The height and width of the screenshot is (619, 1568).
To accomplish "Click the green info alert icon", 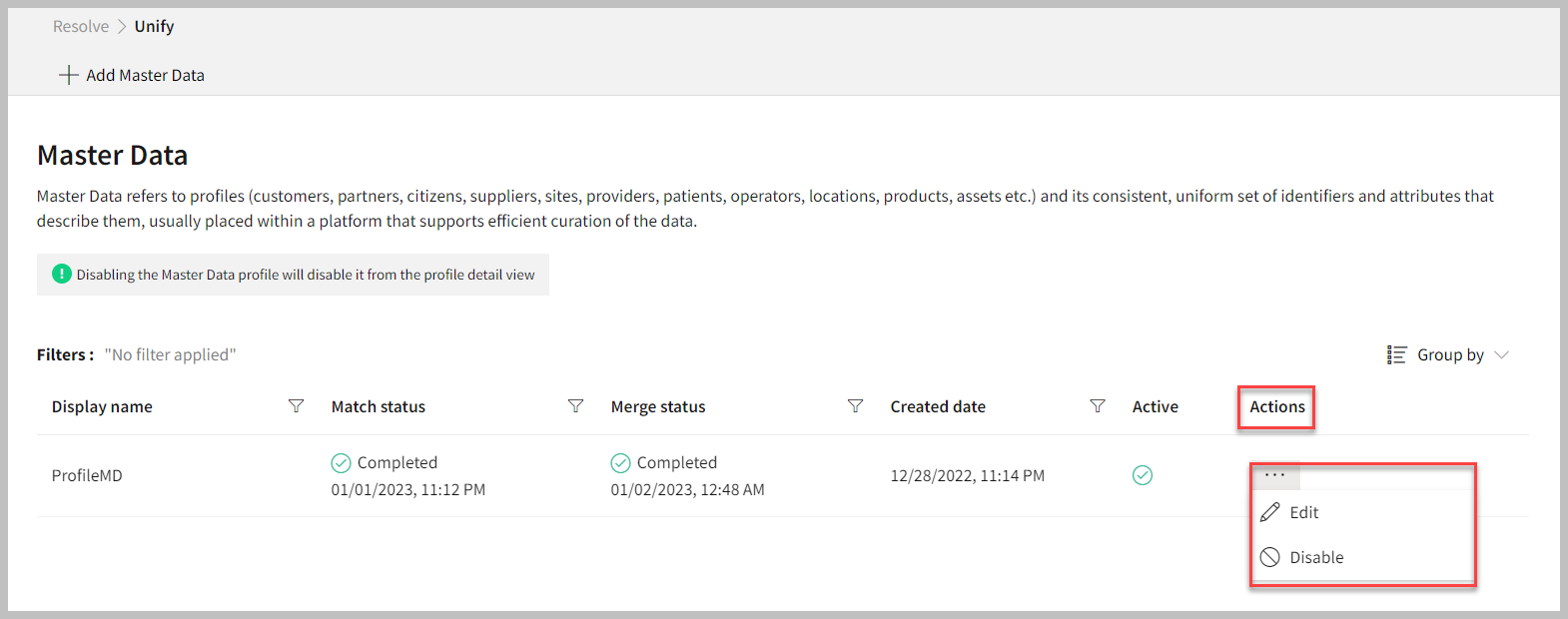I will tap(62, 274).
